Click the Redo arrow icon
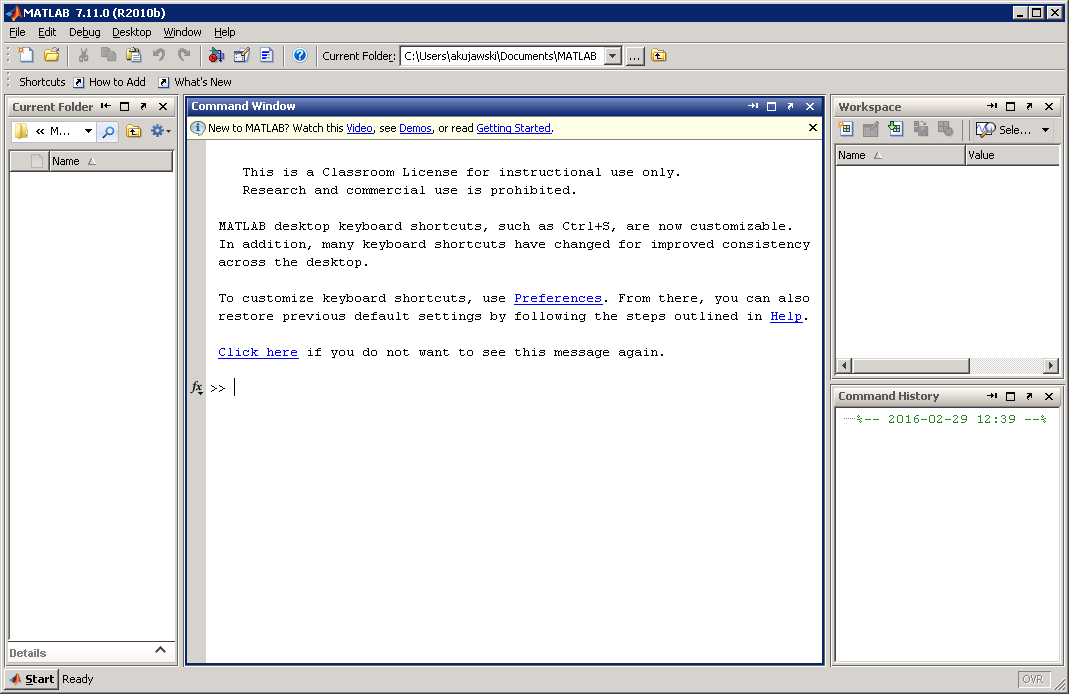 (183, 55)
